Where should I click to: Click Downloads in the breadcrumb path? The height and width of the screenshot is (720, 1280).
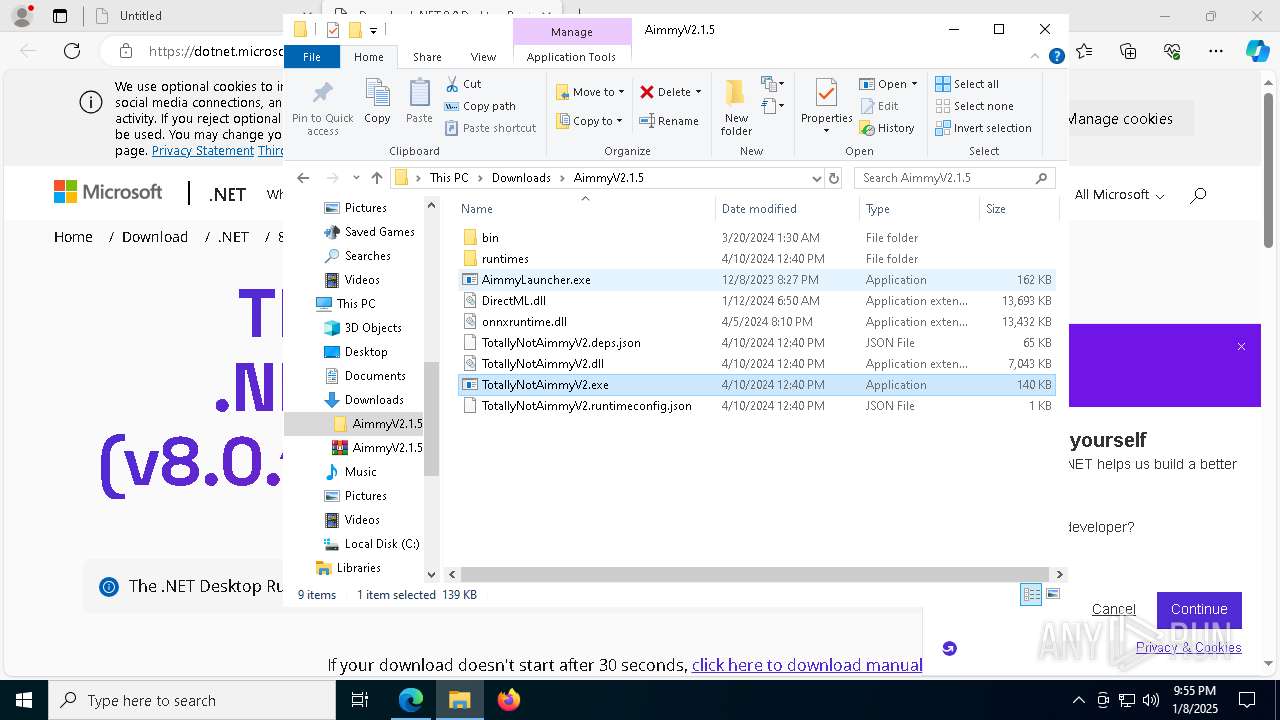click(x=521, y=178)
